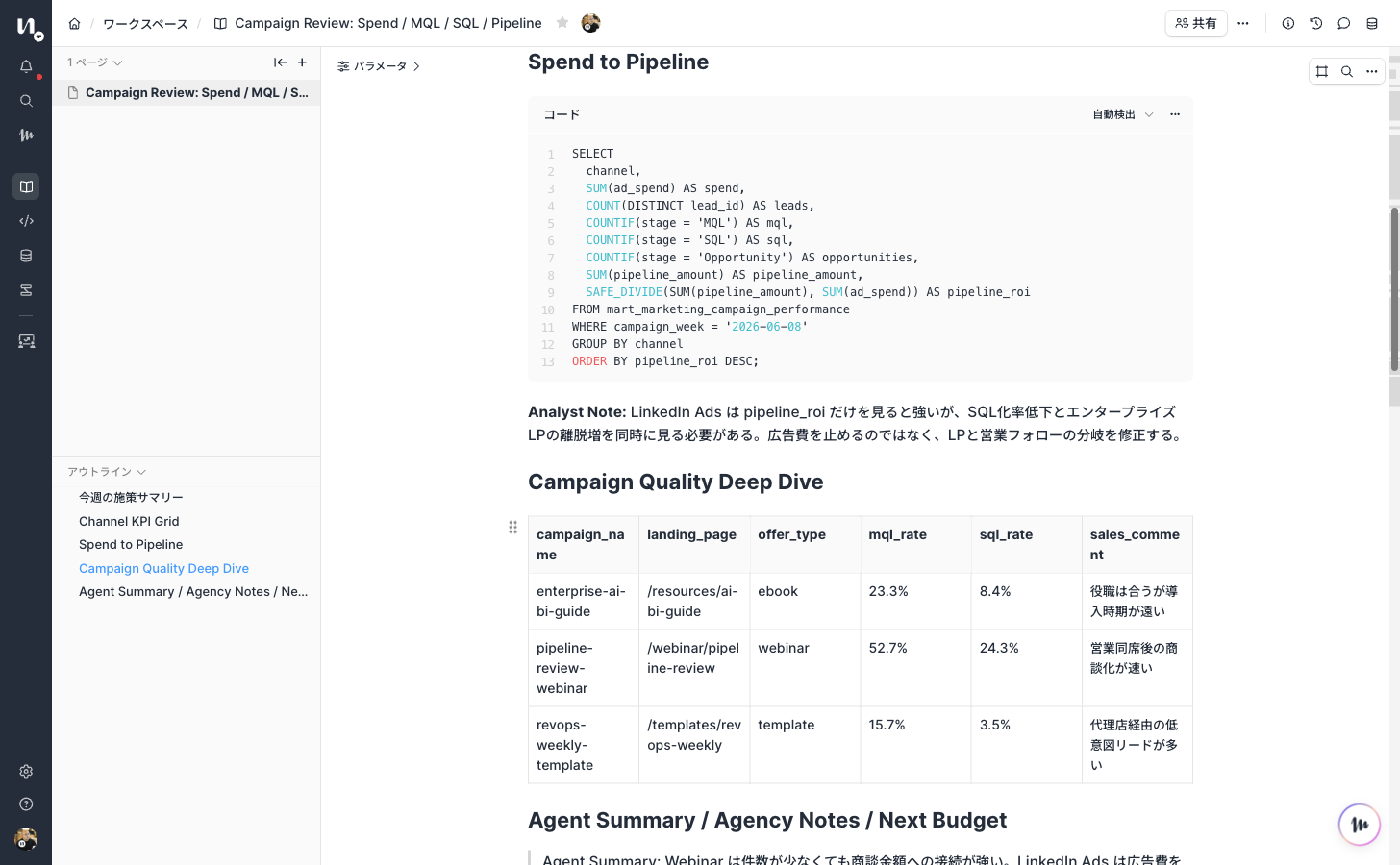Click the sql_rate column header
1400x865 pixels.
point(1025,544)
